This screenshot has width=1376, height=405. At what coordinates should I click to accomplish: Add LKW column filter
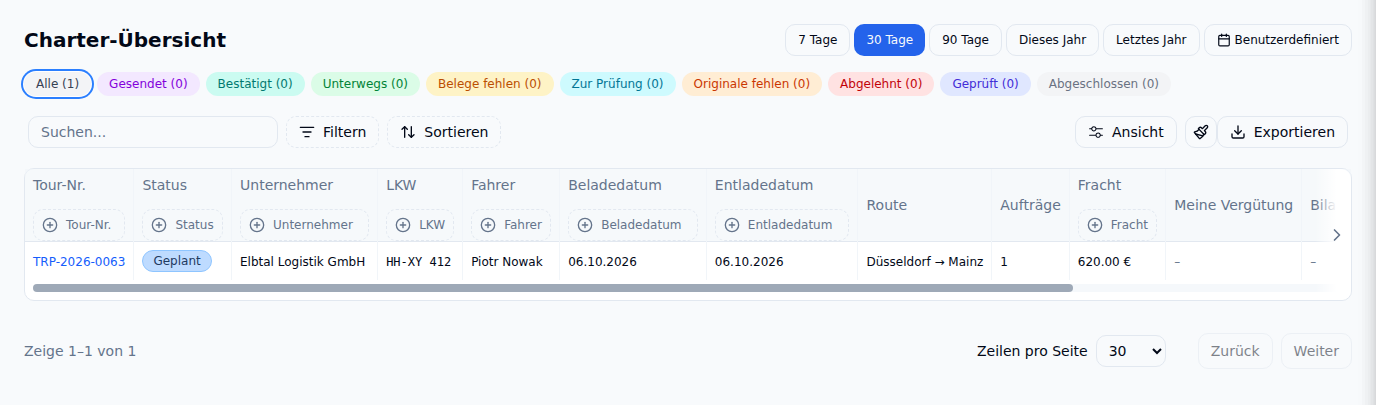(x=420, y=225)
